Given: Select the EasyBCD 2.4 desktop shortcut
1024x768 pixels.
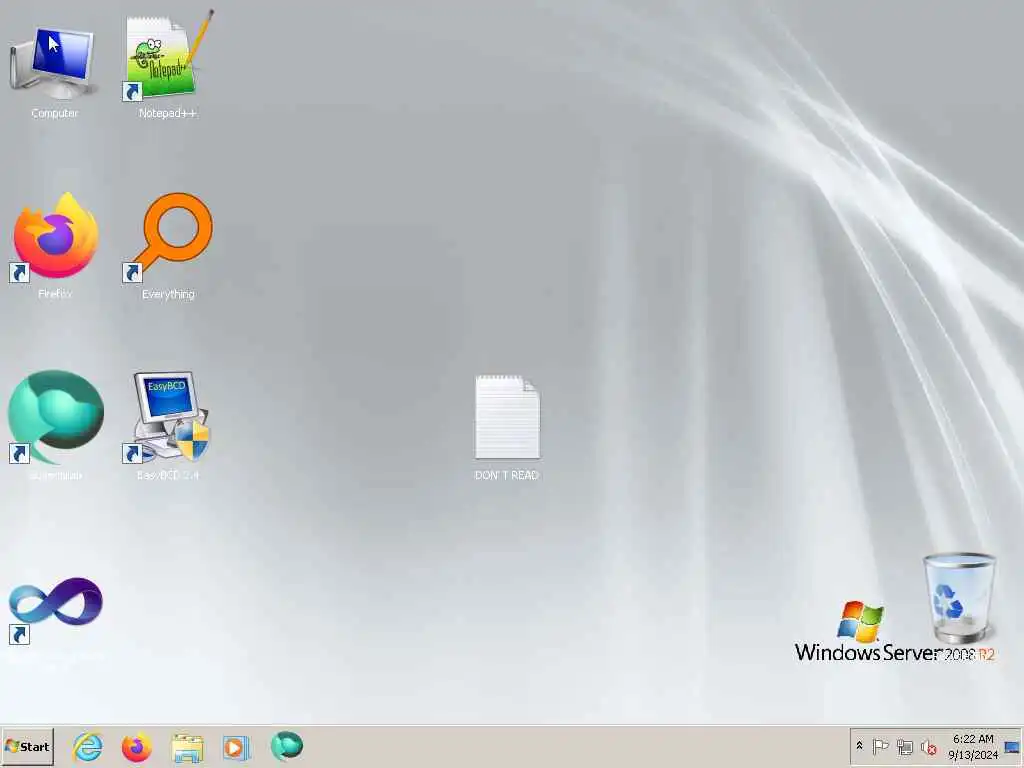Looking at the screenshot, I should 168,424.
